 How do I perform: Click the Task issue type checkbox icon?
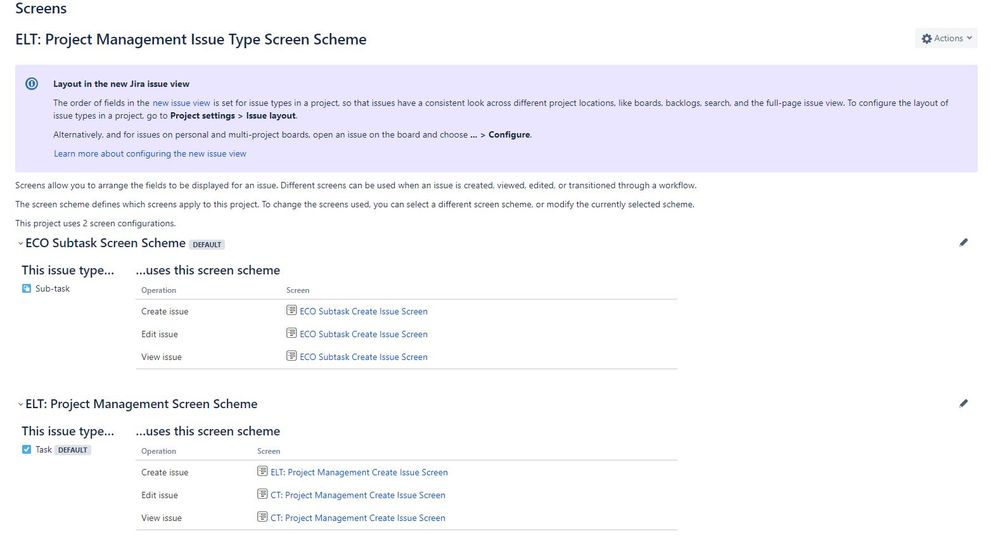coord(26,450)
